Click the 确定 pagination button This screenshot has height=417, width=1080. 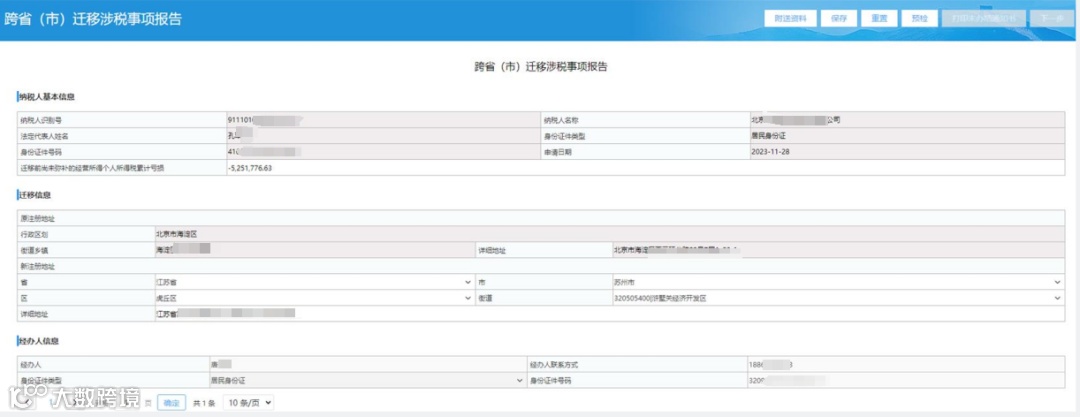pyautogui.click(x=172, y=403)
